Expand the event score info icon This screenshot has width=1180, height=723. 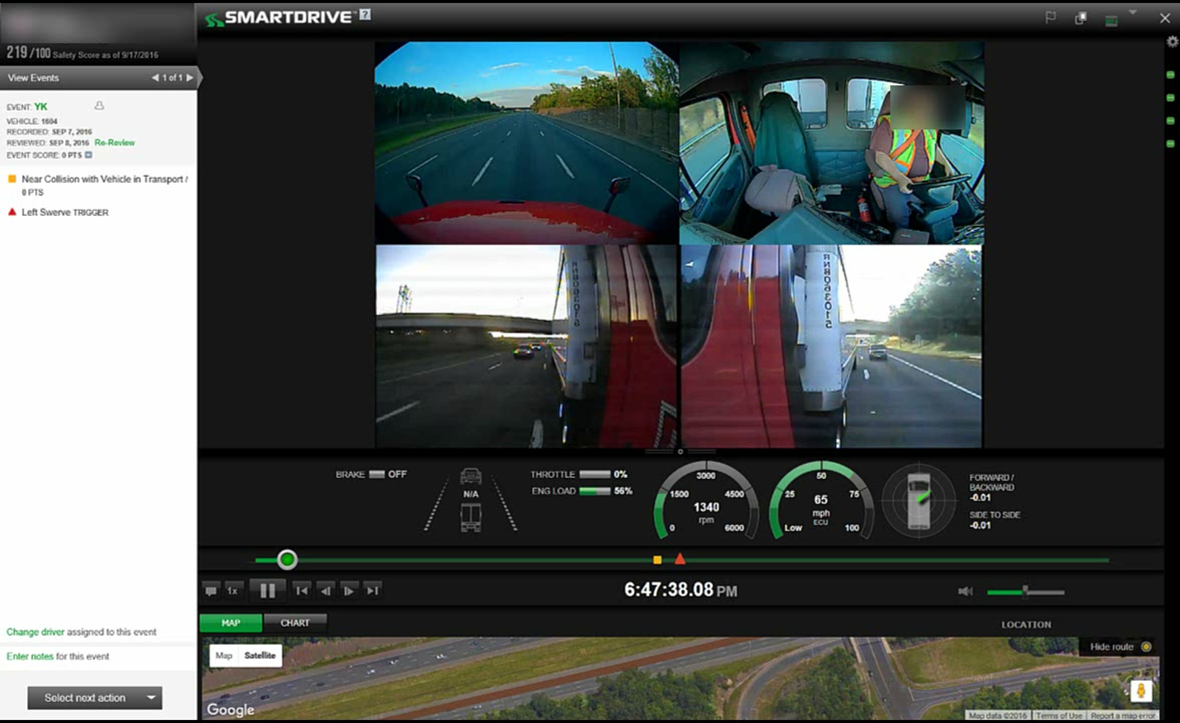click(89, 154)
